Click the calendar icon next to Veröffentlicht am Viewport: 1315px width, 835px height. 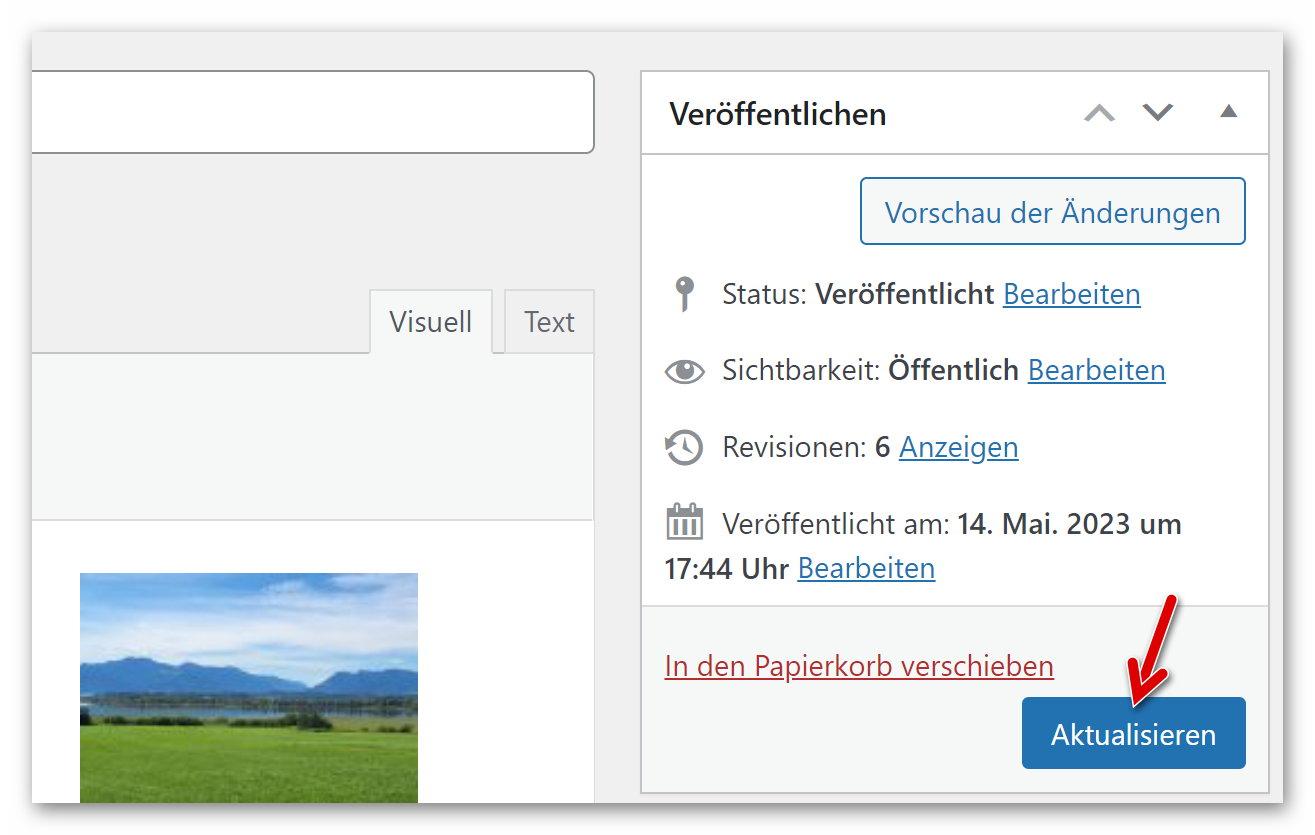point(684,523)
